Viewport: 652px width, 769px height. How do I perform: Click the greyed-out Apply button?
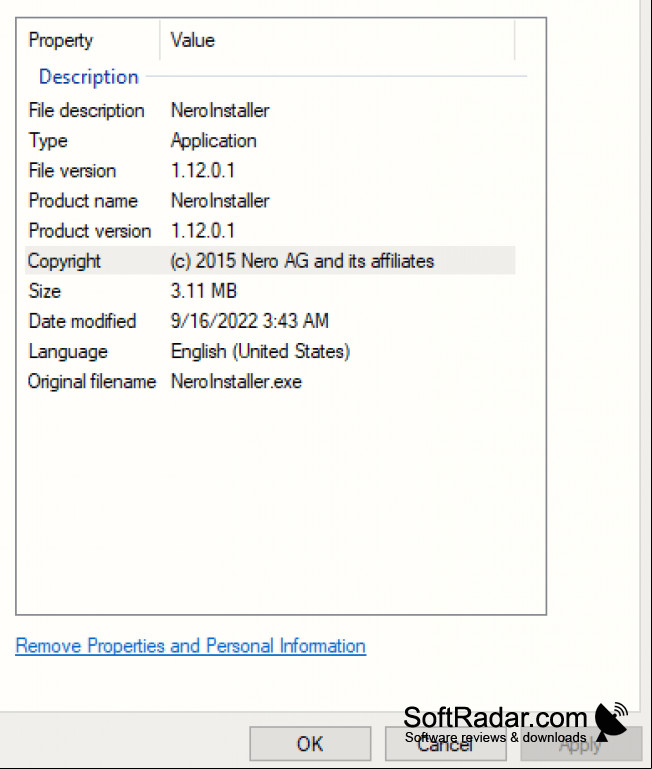coord(581,744)
